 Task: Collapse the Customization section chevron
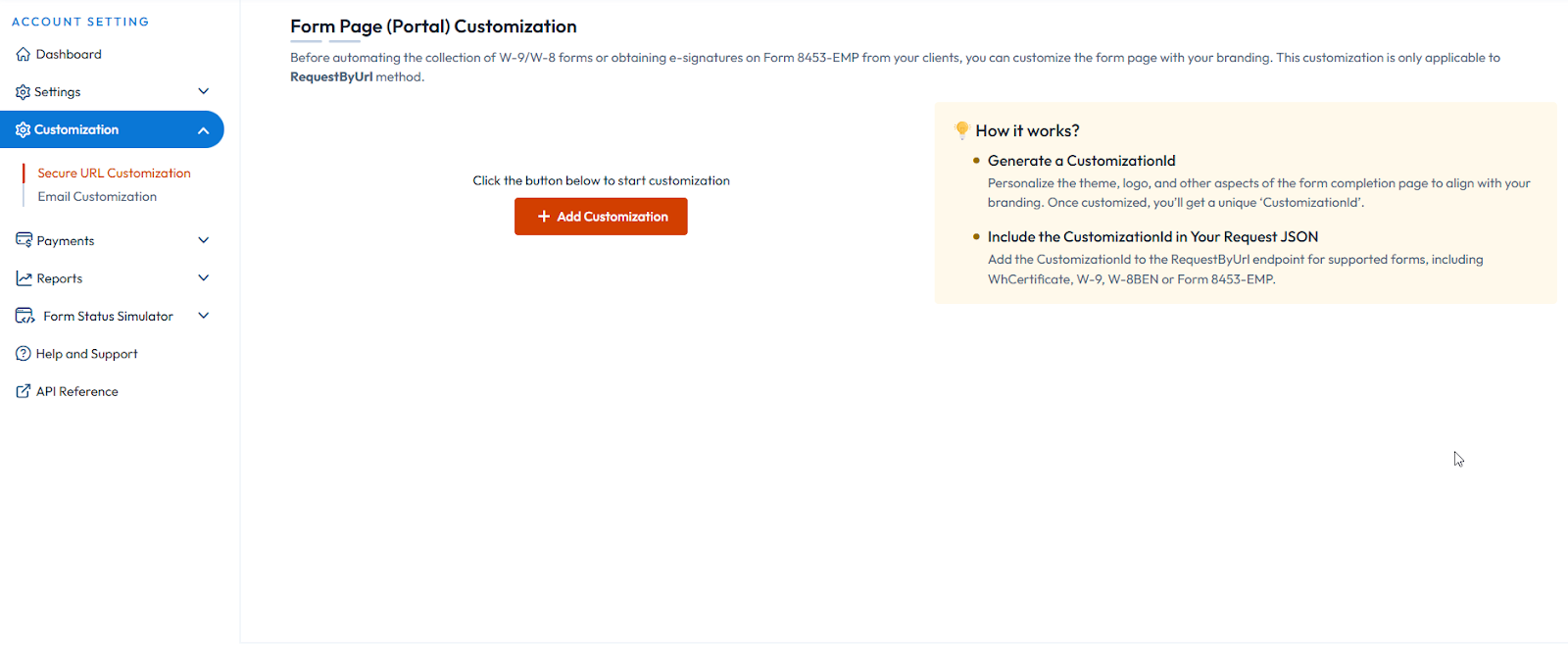pos(204,130)
